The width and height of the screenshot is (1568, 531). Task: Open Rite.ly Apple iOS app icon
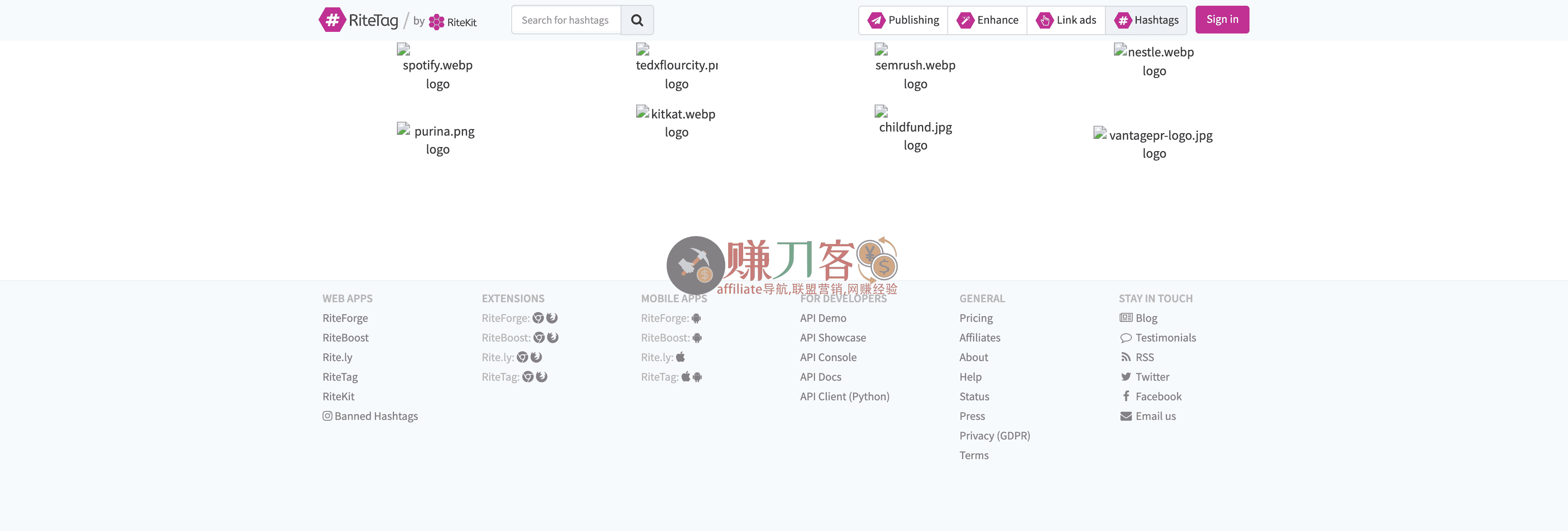(x=681, y=357)
